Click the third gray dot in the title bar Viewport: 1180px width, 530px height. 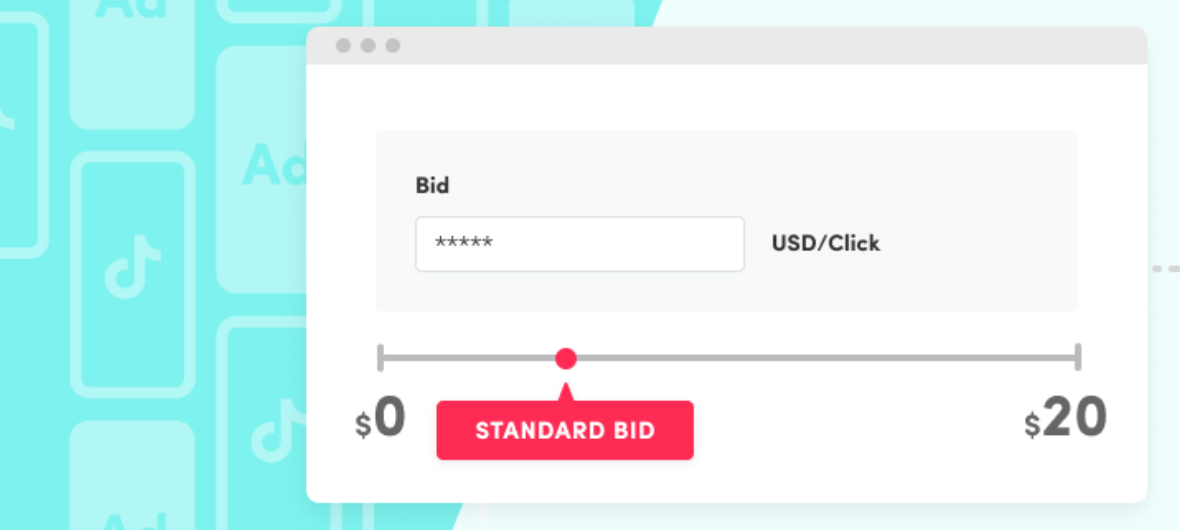pos(393,46)
